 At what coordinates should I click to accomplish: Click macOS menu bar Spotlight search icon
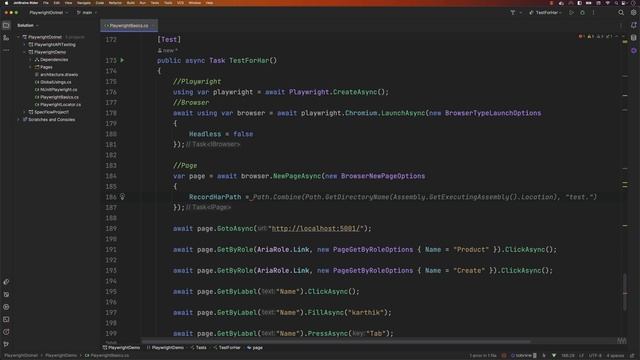tap(617, 3)
